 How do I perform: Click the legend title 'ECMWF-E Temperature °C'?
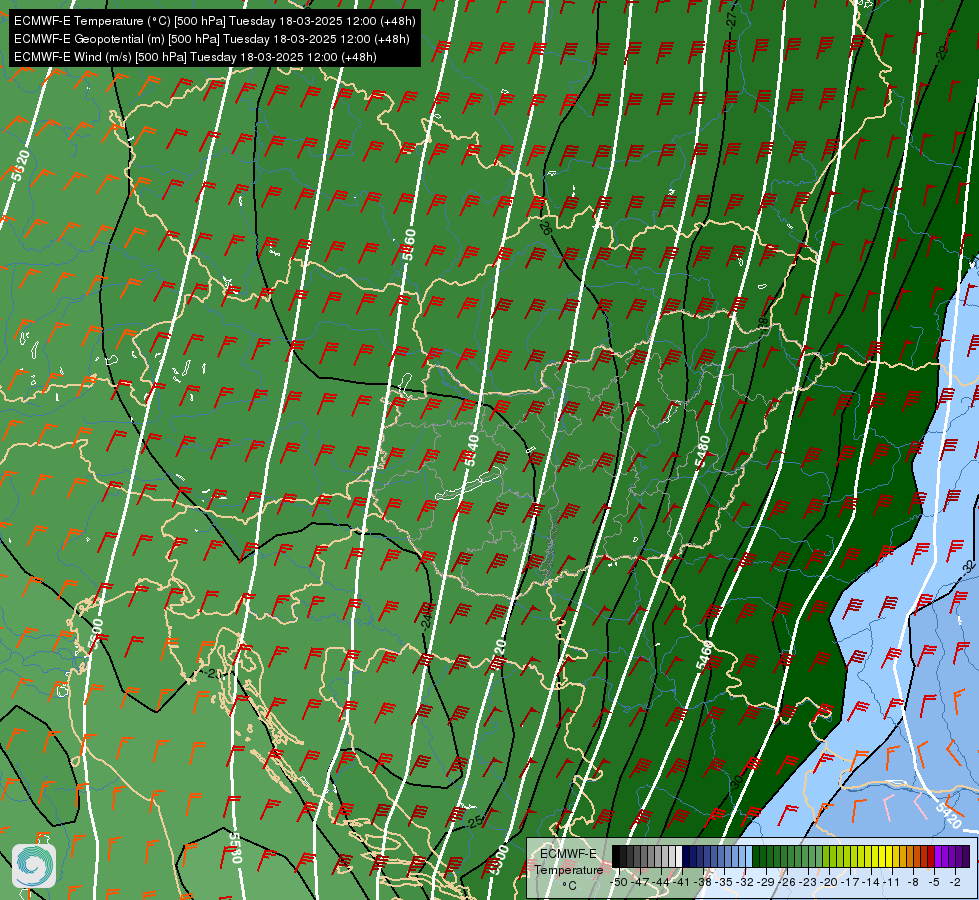[569, 869]
